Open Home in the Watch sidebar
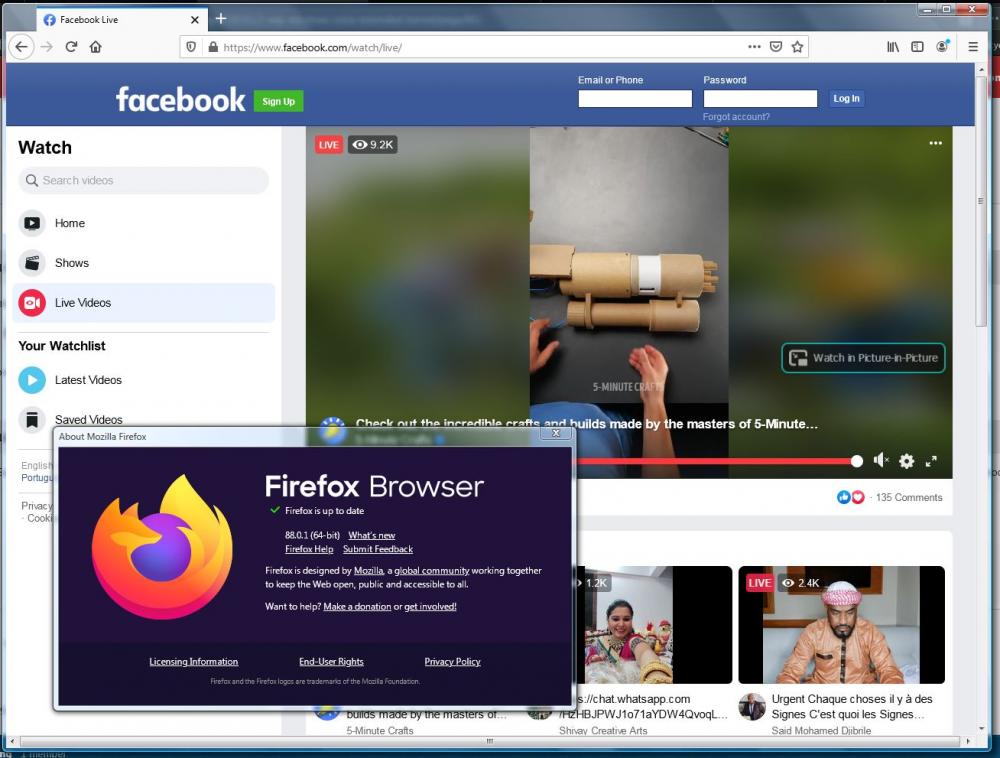Viewport: 1000px width, 758px height. tap(68, 223)
